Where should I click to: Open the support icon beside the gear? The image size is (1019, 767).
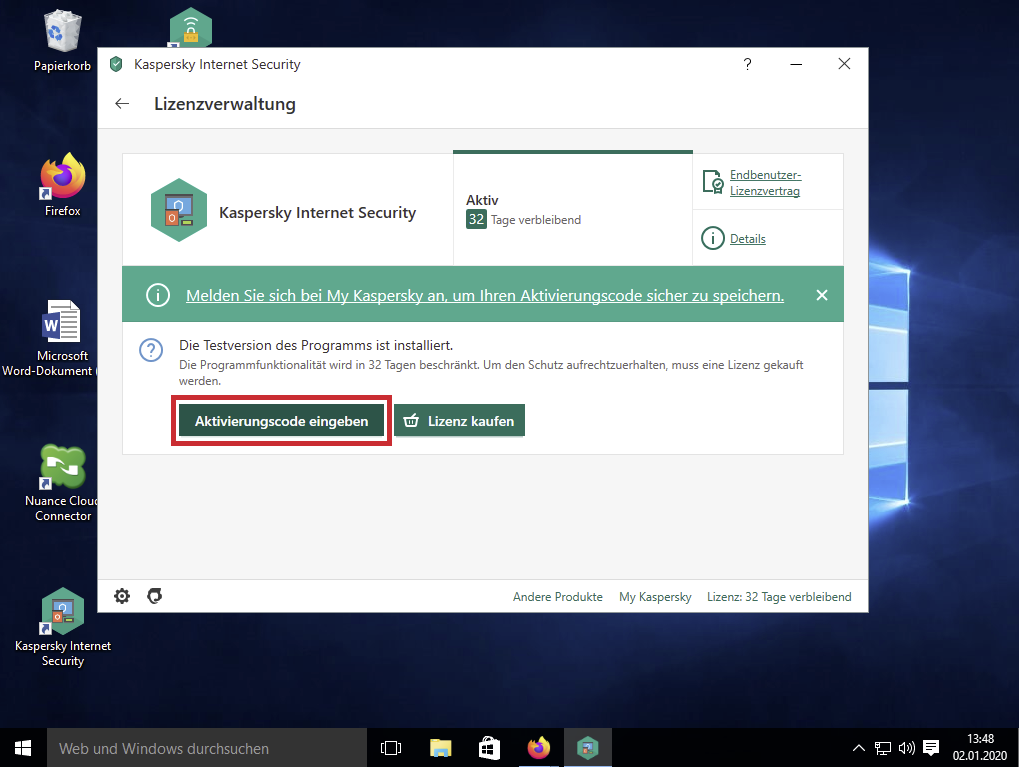click(155, 596)
